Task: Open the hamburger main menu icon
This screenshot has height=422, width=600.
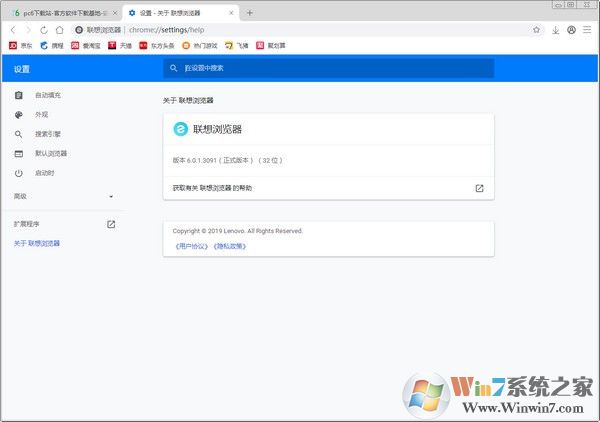Action: [x=587, y=29]
